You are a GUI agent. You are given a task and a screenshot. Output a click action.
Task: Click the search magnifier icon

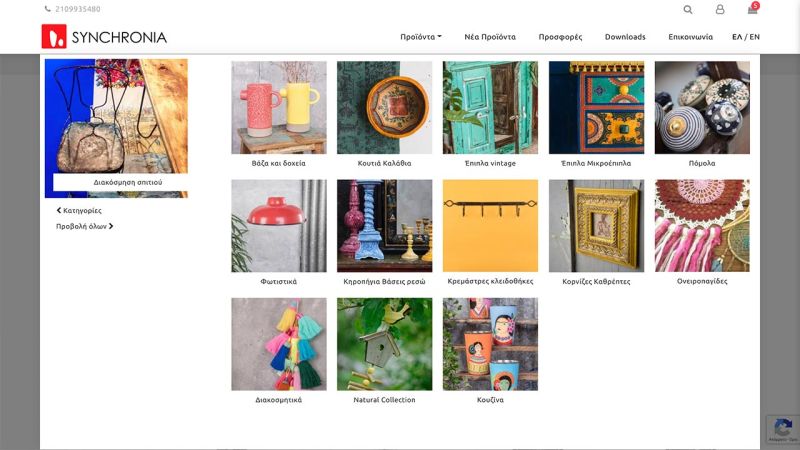(687, 9)
